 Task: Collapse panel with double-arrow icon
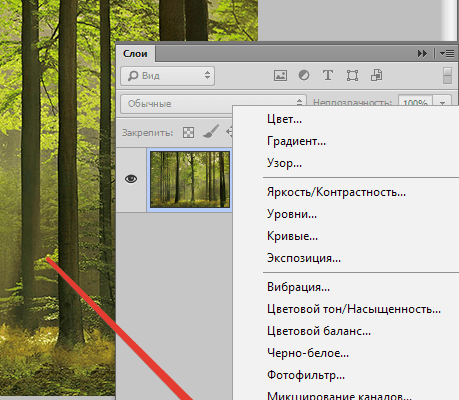[422, 54]
